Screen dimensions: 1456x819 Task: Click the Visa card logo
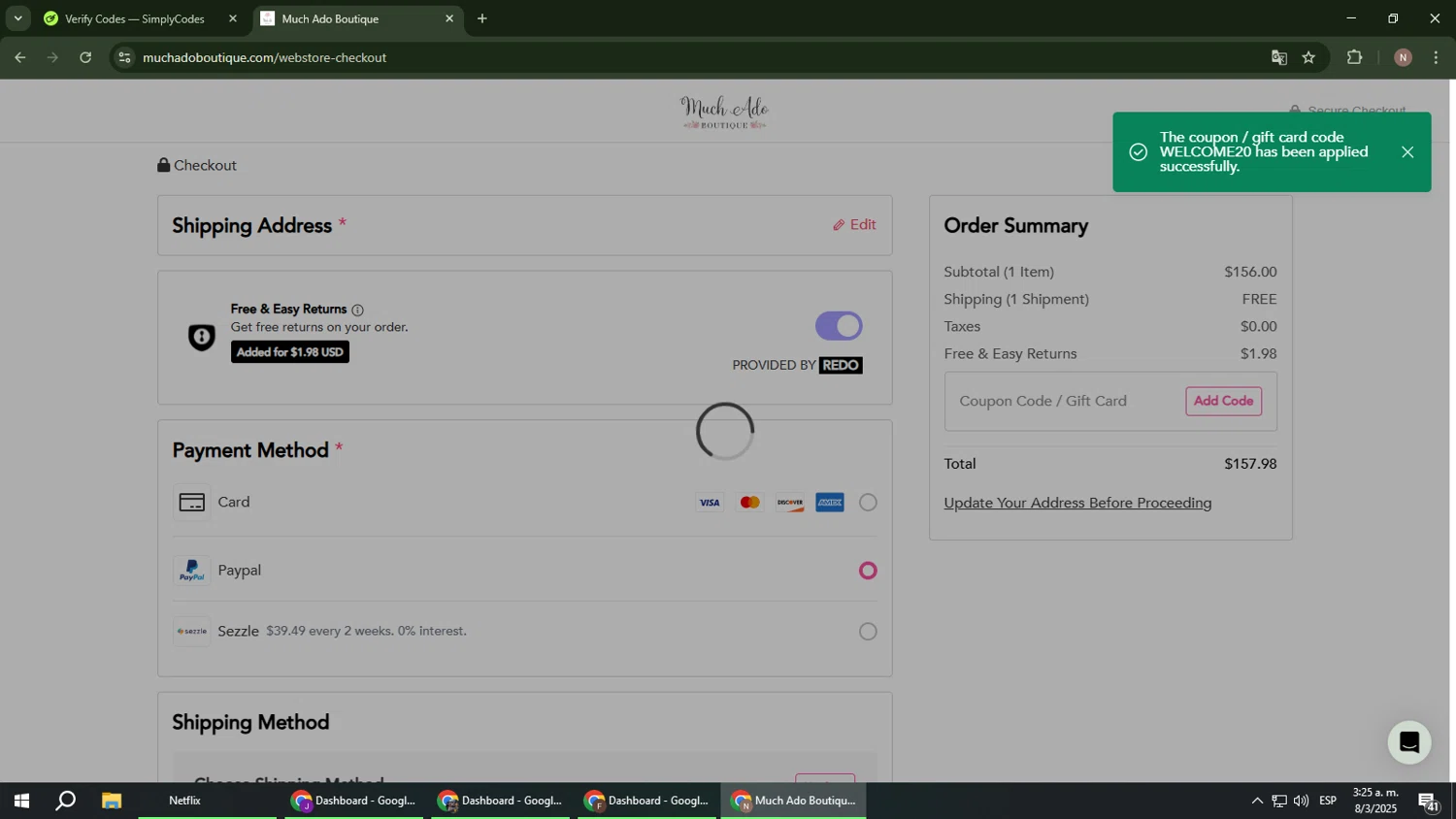click(710, 503)
